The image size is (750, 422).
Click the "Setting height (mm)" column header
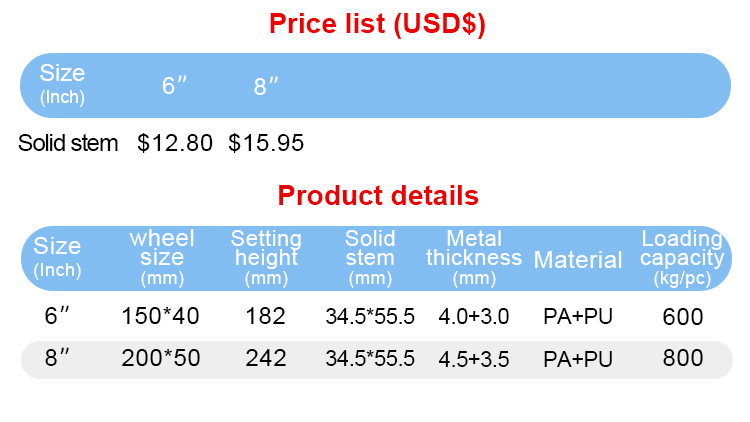click(x=266, y=258)
